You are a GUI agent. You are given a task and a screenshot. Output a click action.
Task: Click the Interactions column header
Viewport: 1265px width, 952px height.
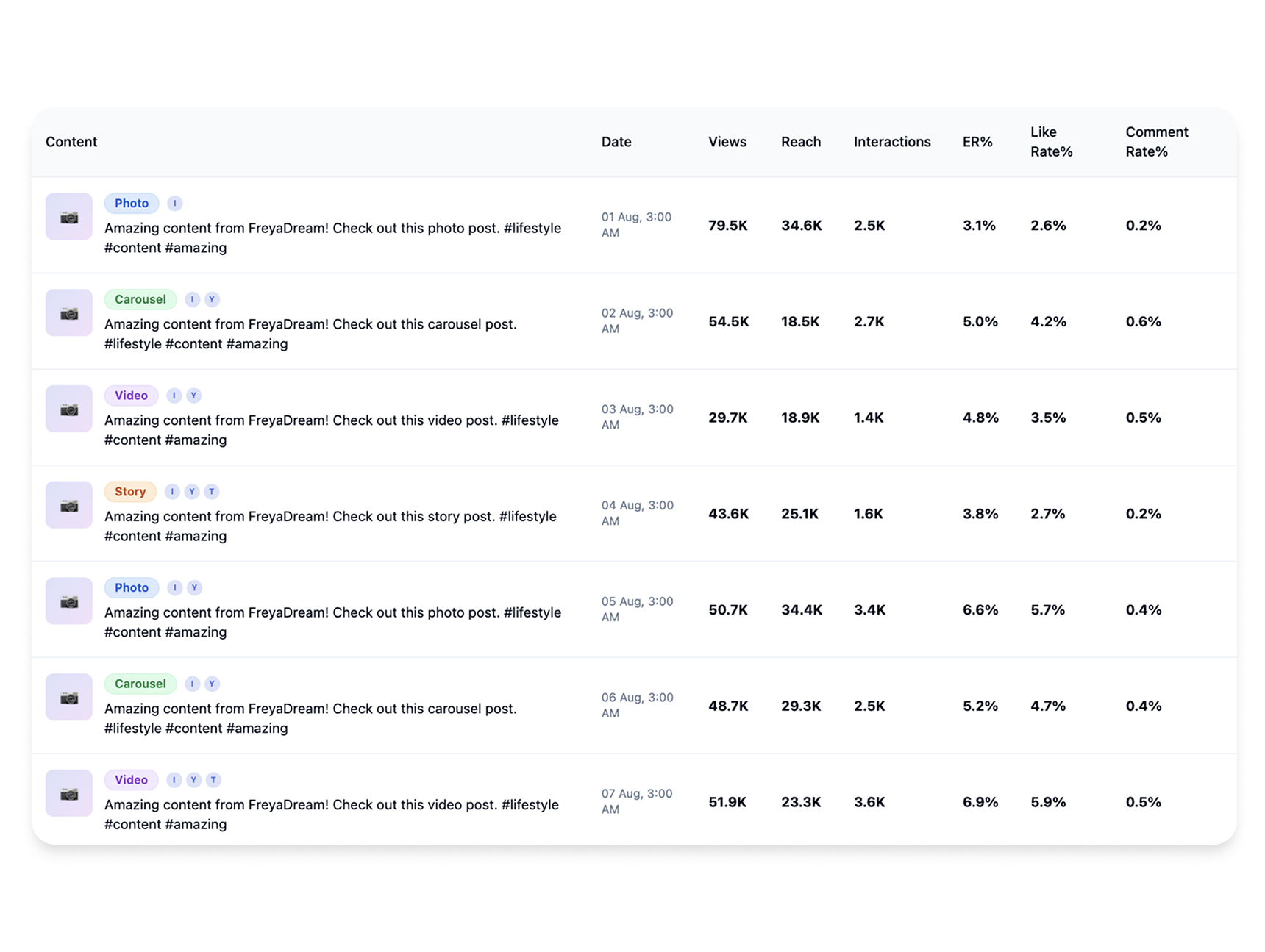pyautogui.click(x=891, y=142)
